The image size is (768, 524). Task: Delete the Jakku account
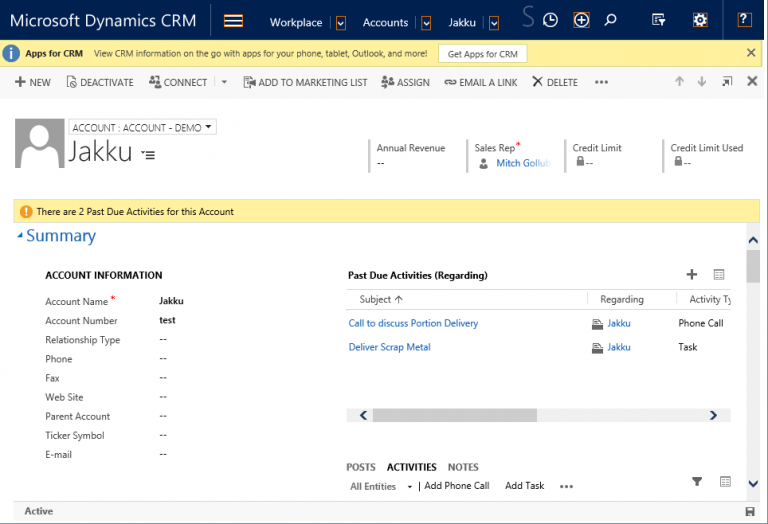555,82
